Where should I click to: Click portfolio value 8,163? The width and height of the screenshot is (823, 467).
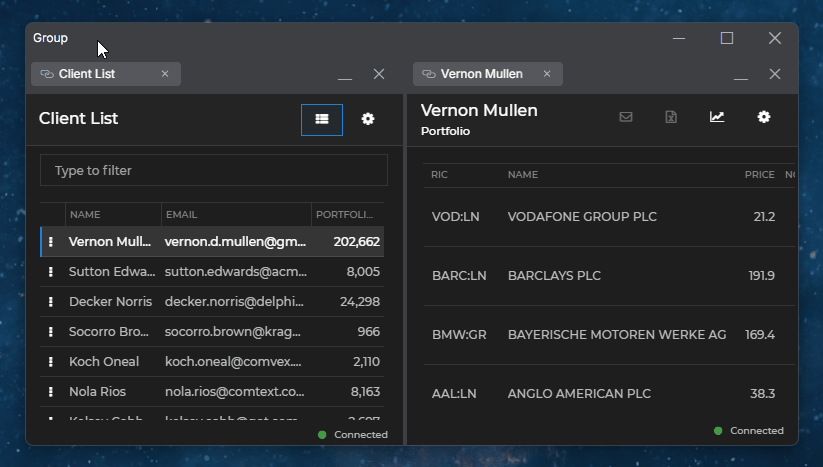(x=365, y=391)
